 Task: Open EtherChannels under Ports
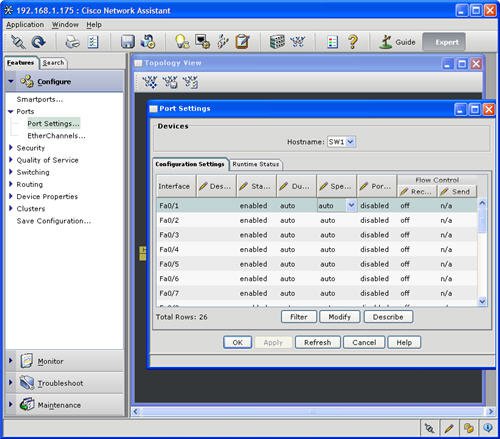click(56, 136)
